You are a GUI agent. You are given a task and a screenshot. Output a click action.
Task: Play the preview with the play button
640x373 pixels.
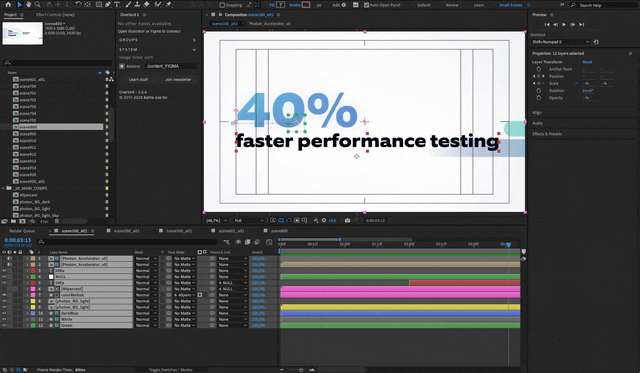pos(564,24)
